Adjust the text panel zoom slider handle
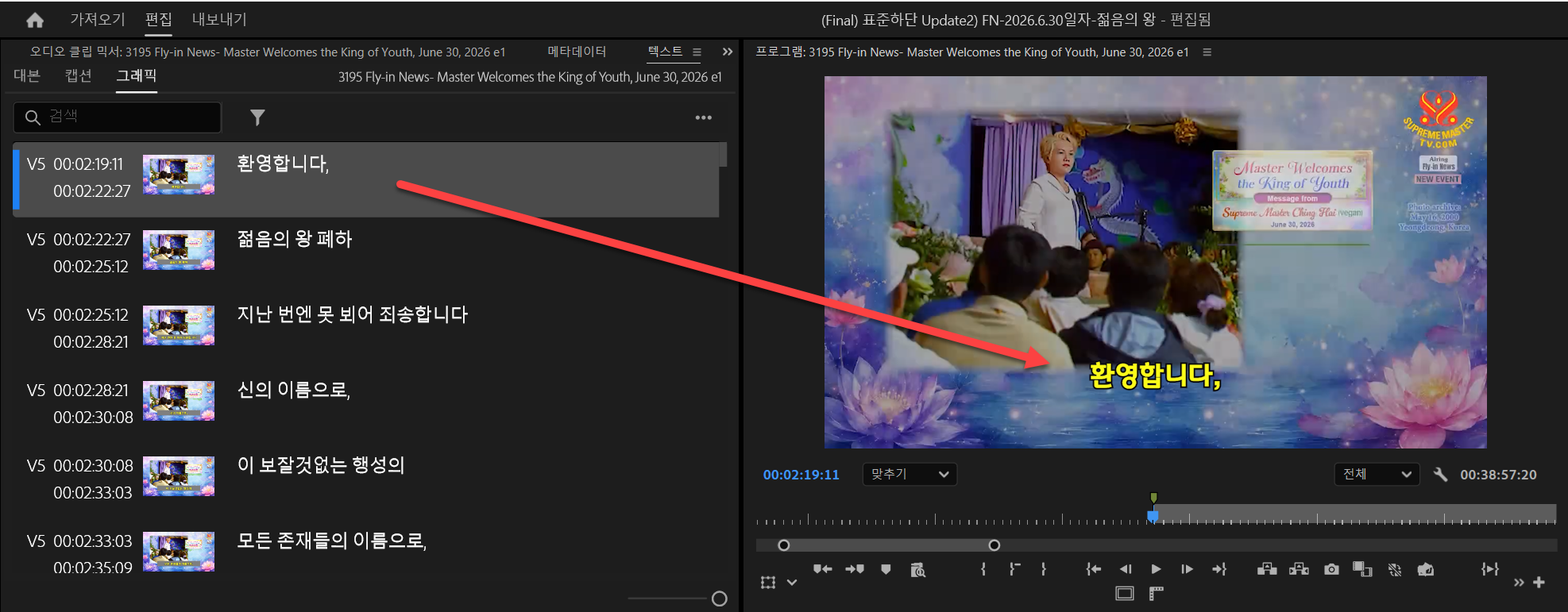The height and width of the screenshot is (612, 1568). (720, 599)
